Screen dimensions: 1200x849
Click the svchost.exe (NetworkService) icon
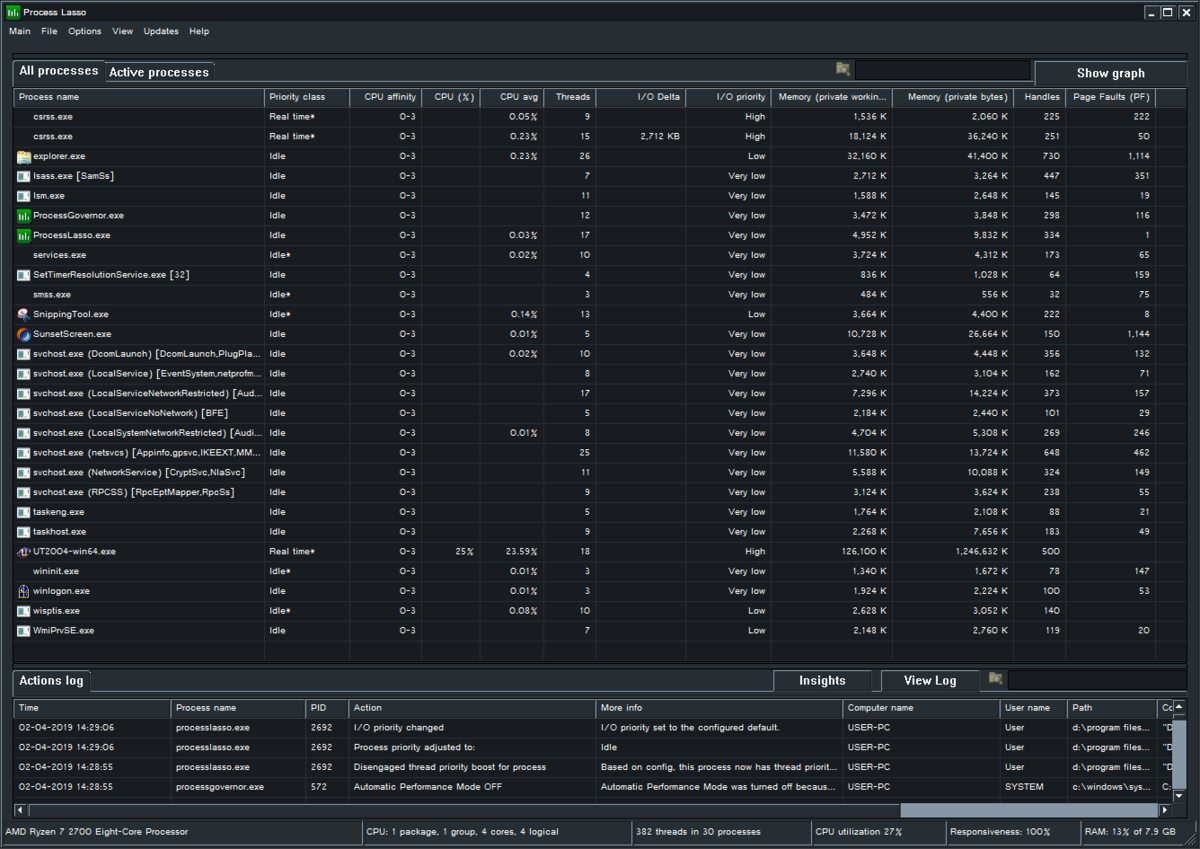pos(24,473)
